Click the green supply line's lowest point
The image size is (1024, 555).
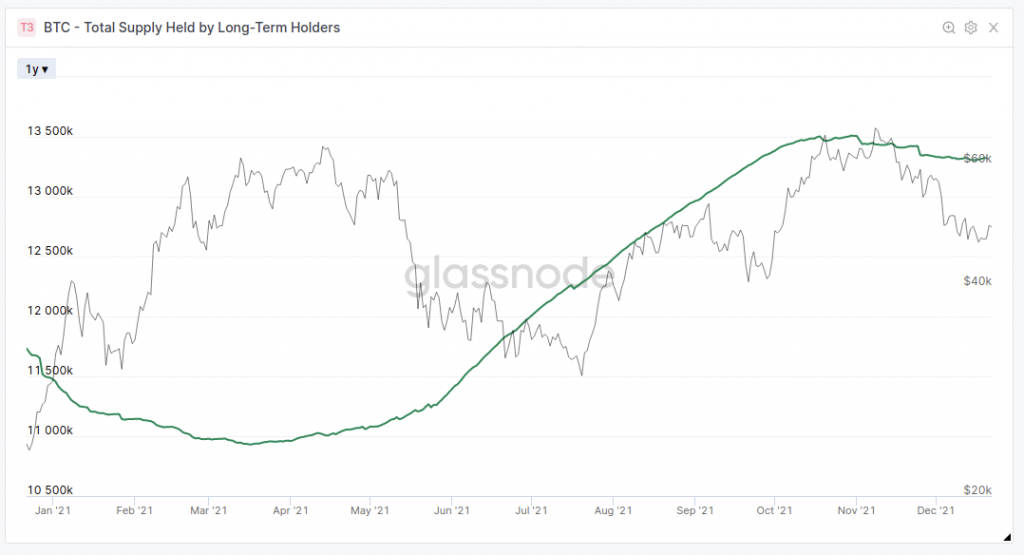(x=251, y=444)
